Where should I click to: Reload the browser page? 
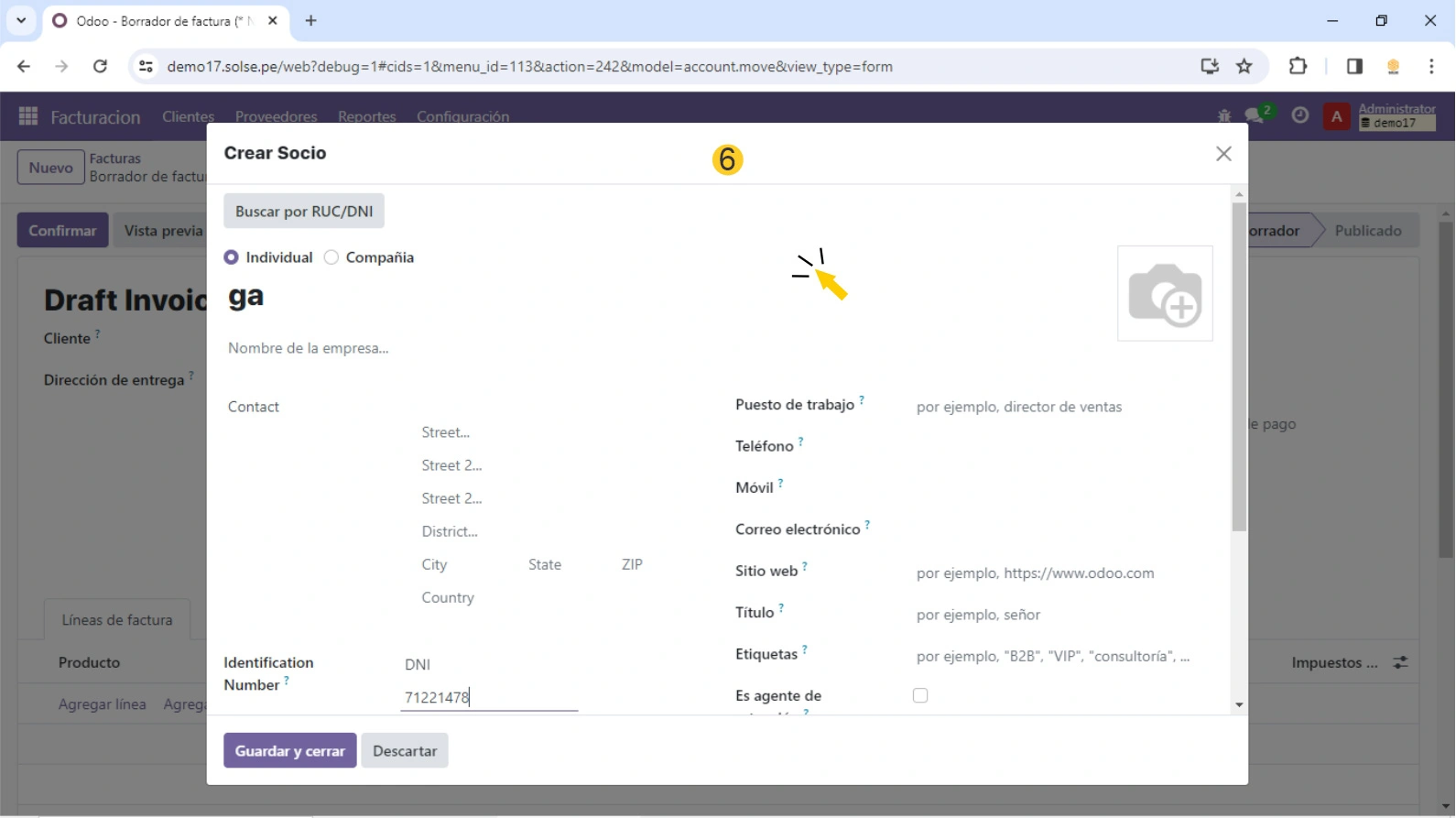coord(101,67)
